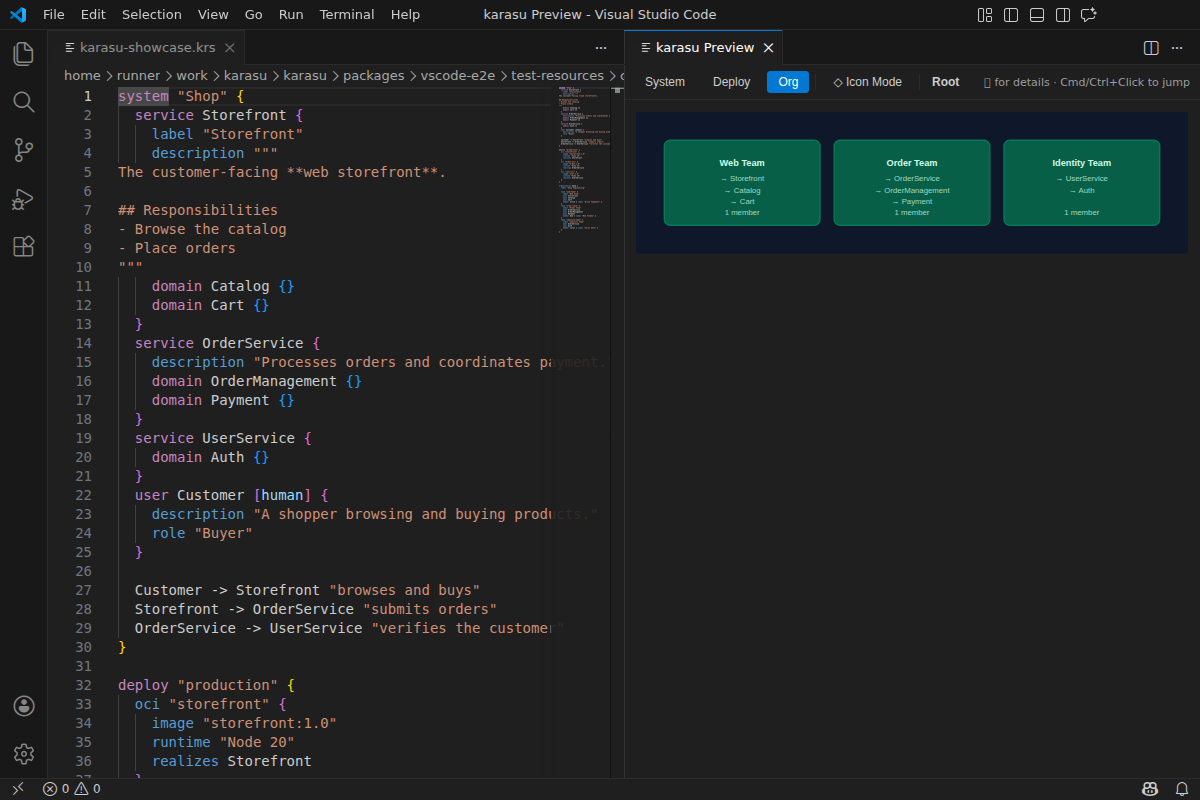
Task: Click the Root breadcrumb in preview toolbar
Action: (x=945, y=82)
